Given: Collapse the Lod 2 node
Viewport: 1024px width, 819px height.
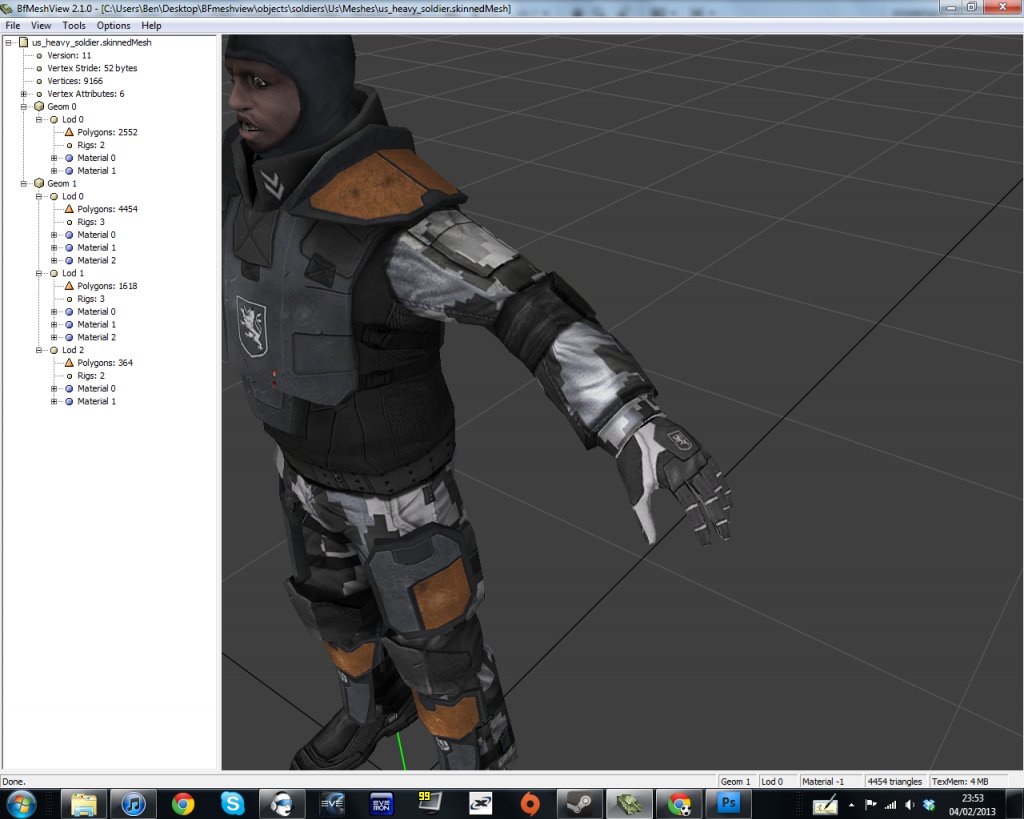Looking at the screenshot, I should pyautogui.click(x=39, y=350).
